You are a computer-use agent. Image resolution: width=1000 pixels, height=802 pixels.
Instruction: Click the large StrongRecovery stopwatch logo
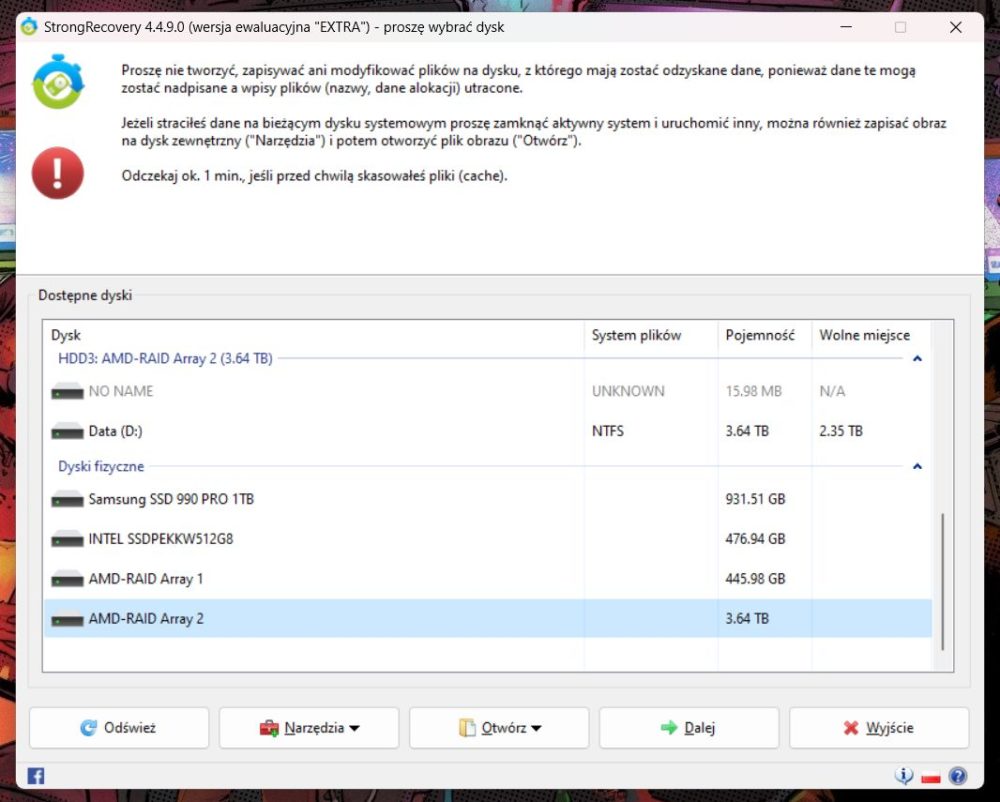(x=58, y=82)
